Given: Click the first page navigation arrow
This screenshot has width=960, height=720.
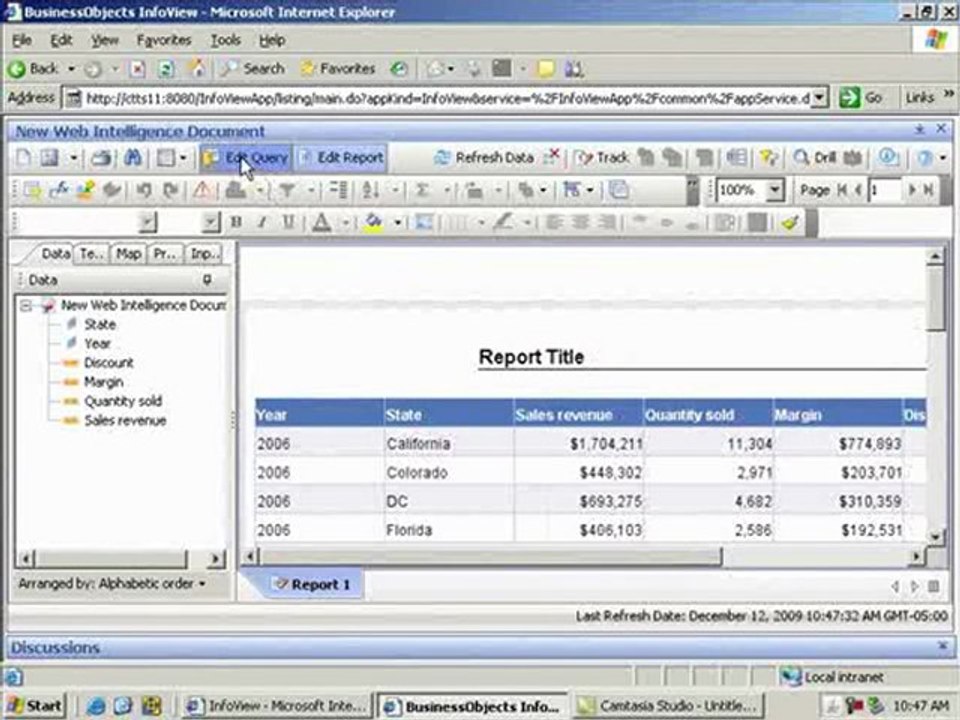Looking at the screenshot, I should 843,190.
